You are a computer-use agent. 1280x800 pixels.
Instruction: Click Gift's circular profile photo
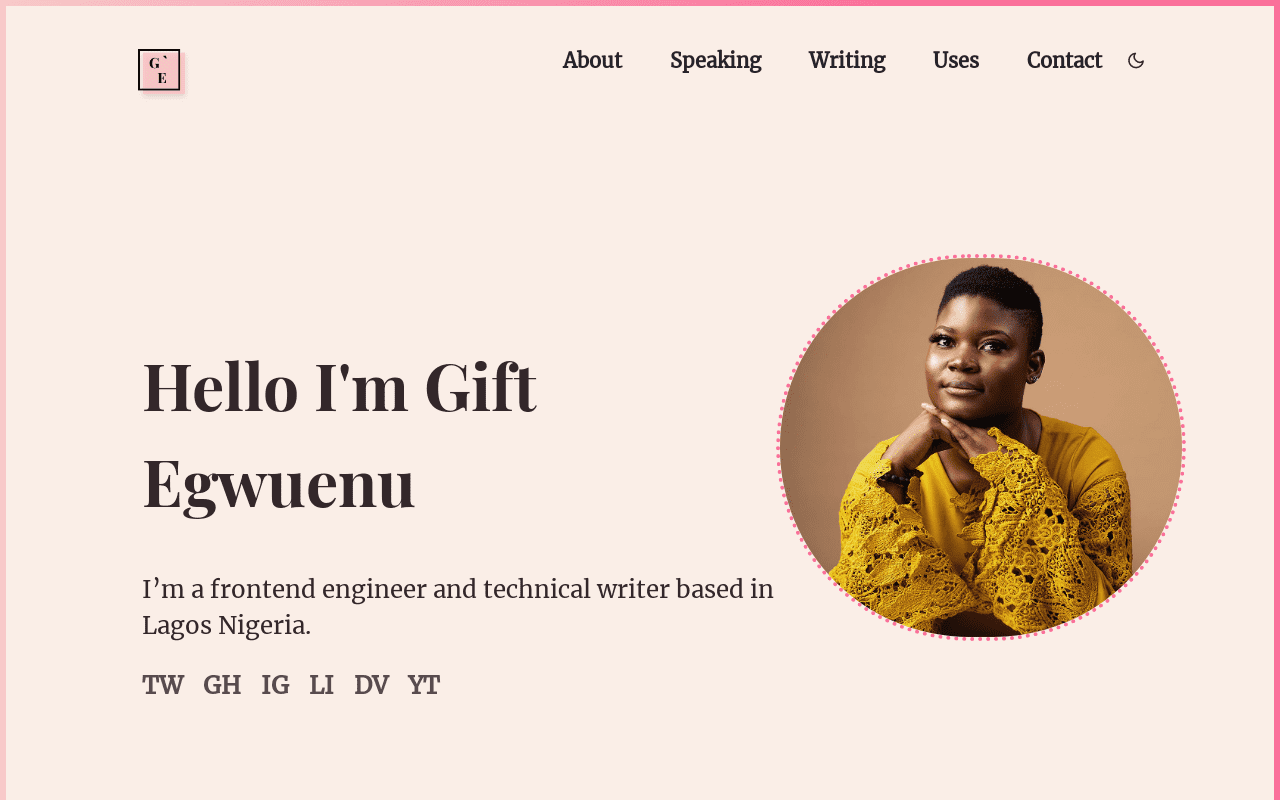coord(981,447)
